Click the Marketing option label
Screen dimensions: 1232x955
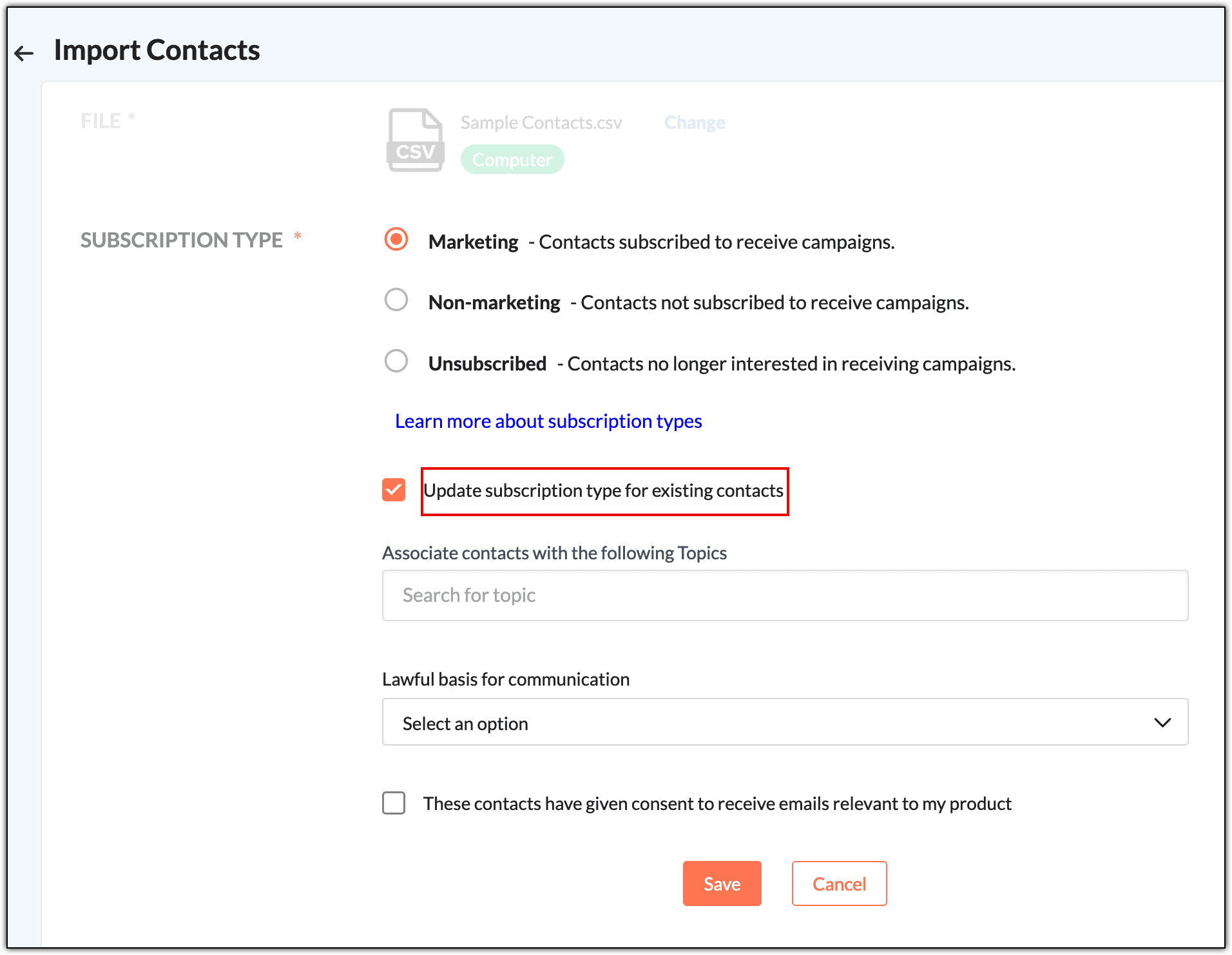coord(474,242)
